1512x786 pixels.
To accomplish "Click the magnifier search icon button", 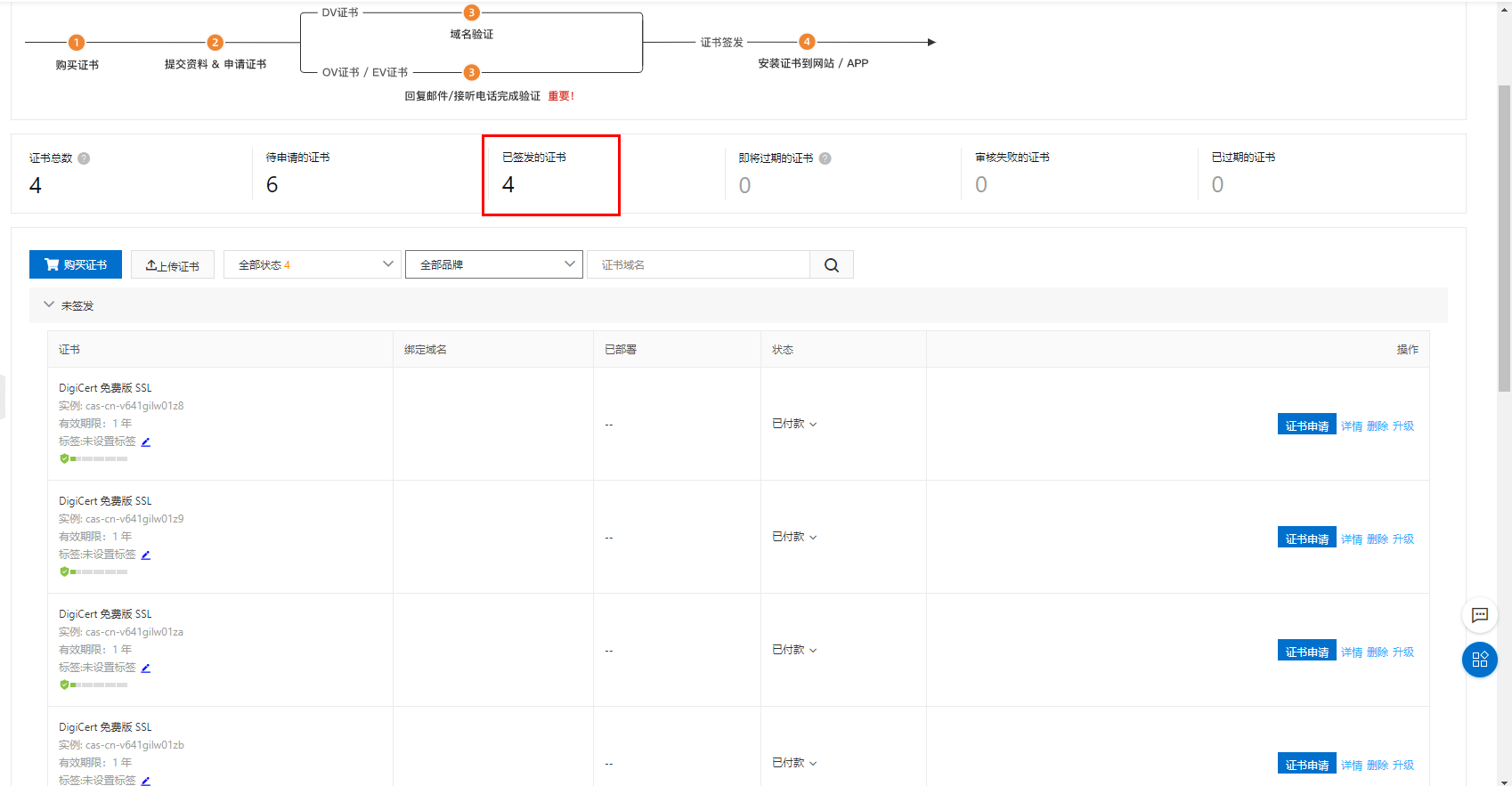I will [x=832, y=264].
